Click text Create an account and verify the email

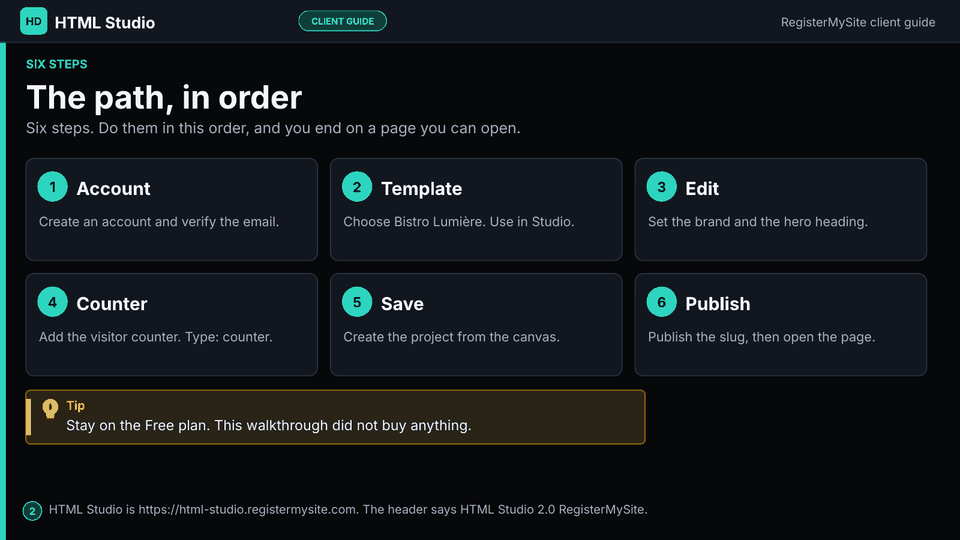coord(159,222)
